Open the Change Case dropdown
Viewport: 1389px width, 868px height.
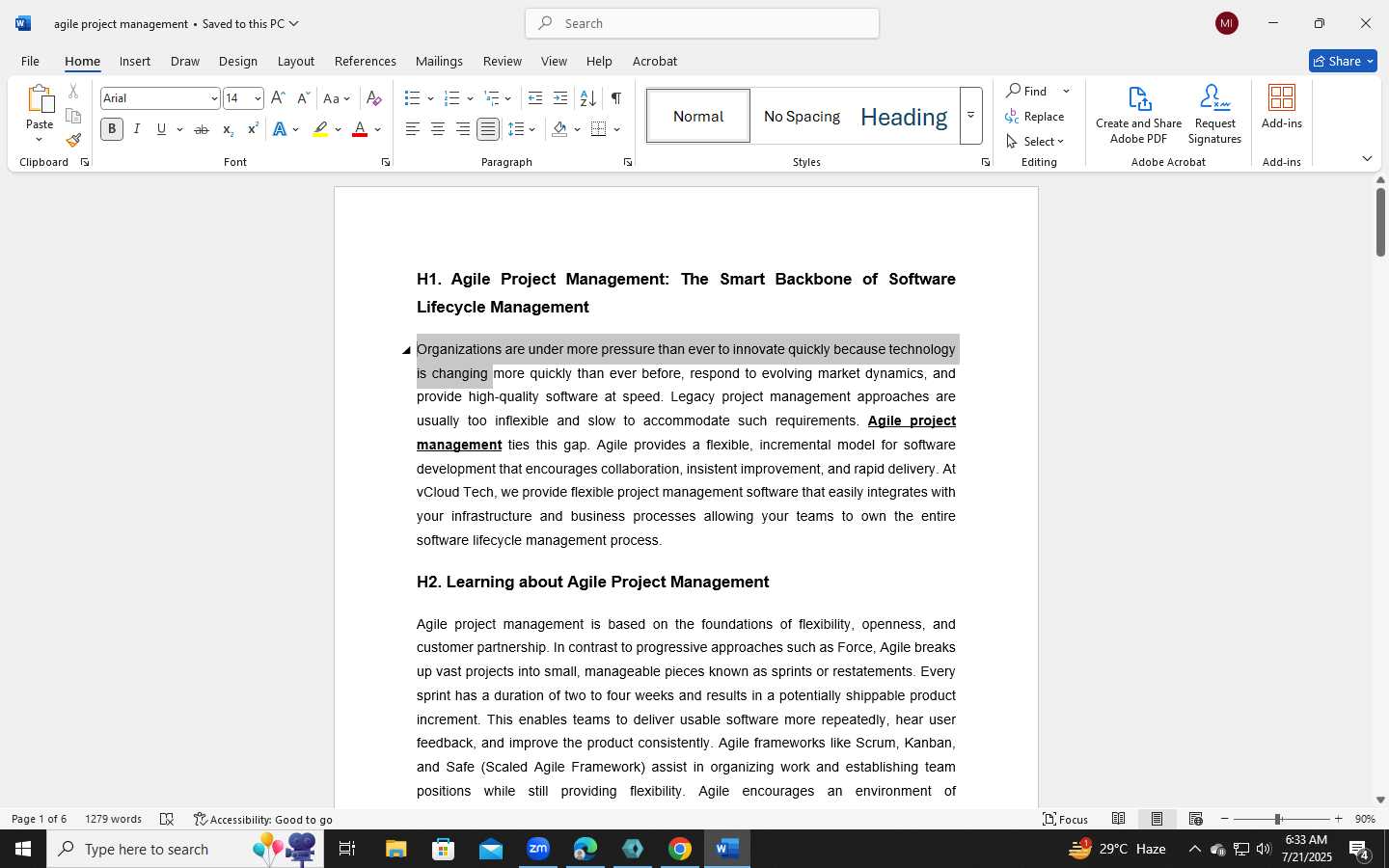337,98
